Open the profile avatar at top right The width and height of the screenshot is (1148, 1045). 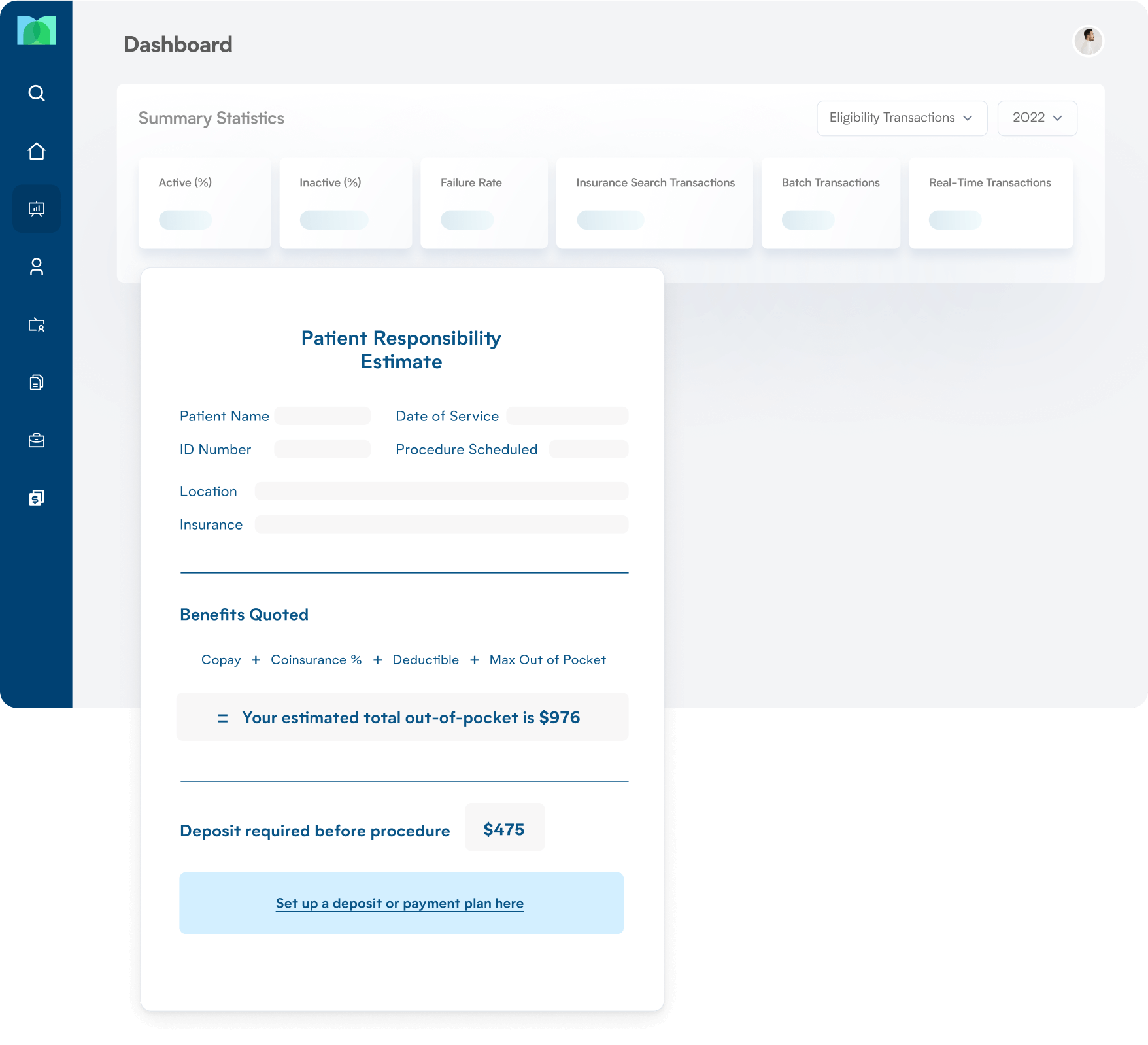[x=1087, y=41]
